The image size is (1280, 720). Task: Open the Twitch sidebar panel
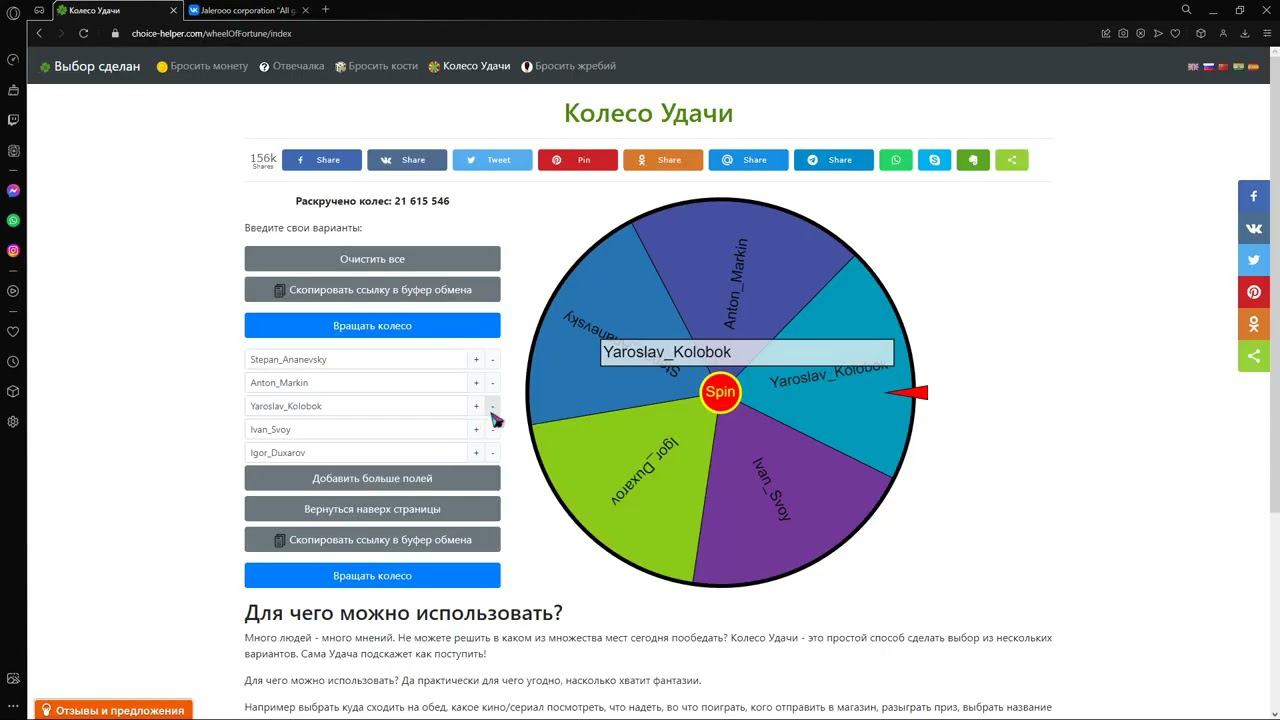pyautogui.click(x=13, y=120)
